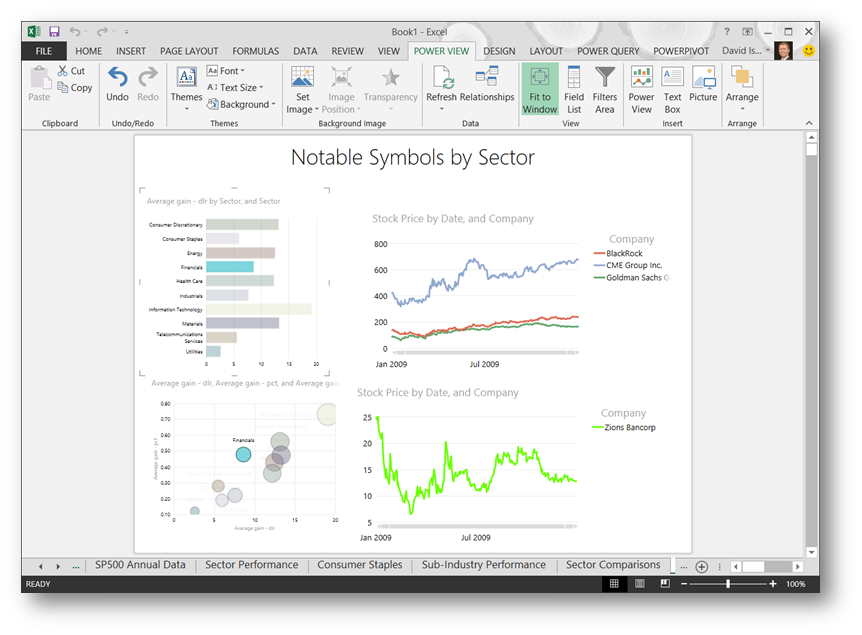The image size is (862, 635).
Task: Zoom out with minus button
Action: click(684, 584)
